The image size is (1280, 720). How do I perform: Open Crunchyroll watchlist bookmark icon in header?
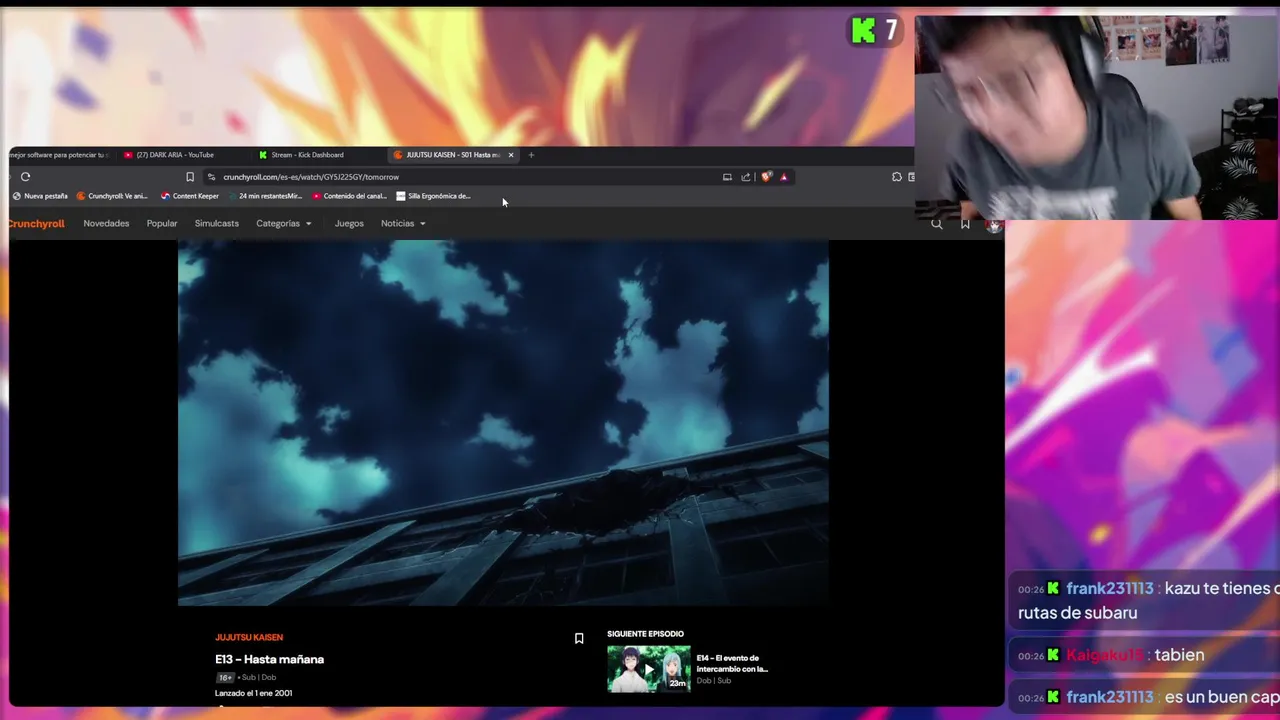[965, 224]
